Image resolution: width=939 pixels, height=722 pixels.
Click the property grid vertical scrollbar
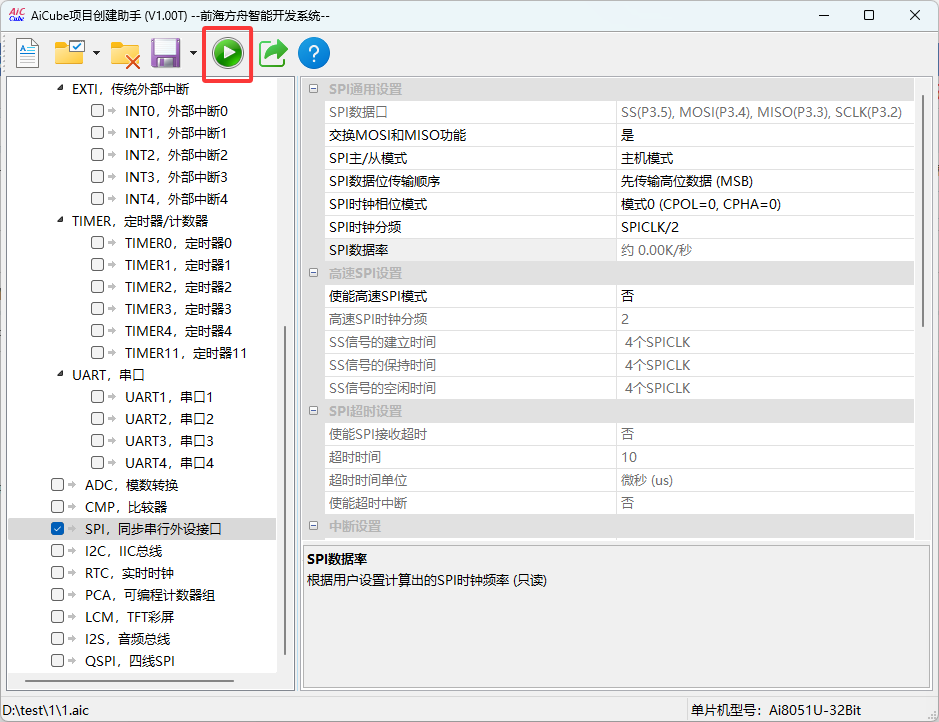[x=922, y=211]
